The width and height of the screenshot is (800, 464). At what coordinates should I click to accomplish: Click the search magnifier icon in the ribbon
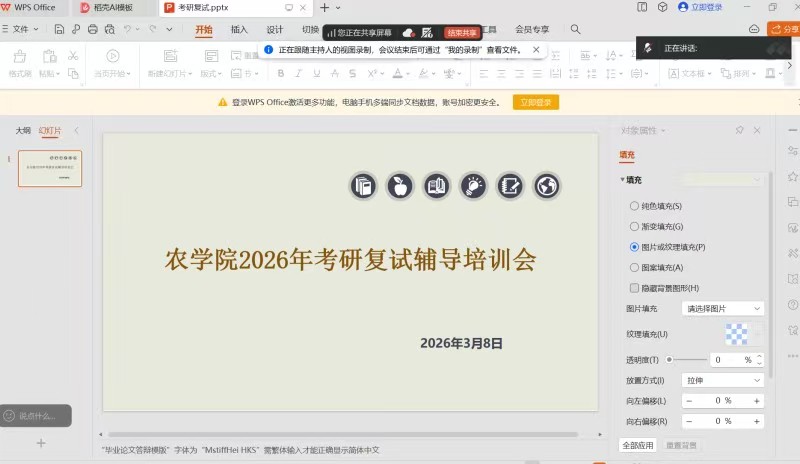575,30
